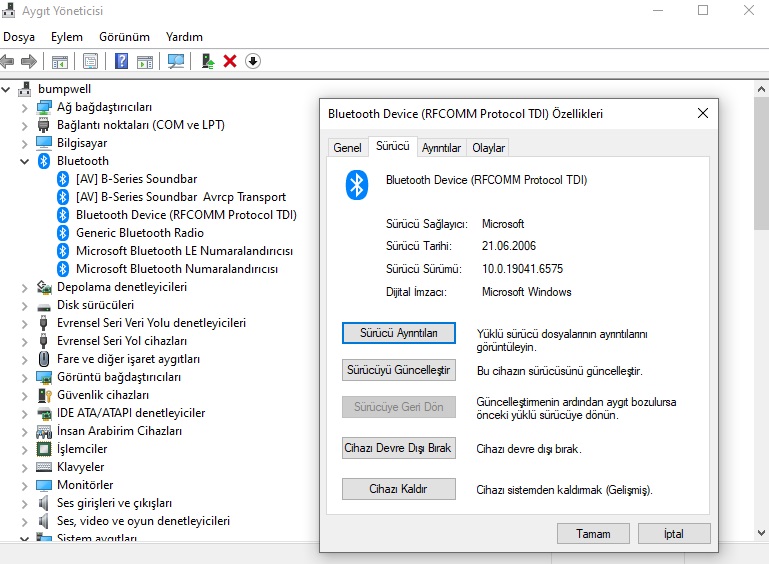This screenshot has height=564, width=769.
Task: Click the port icon beside Bağlantı noktaları
Action: (44, 125)
